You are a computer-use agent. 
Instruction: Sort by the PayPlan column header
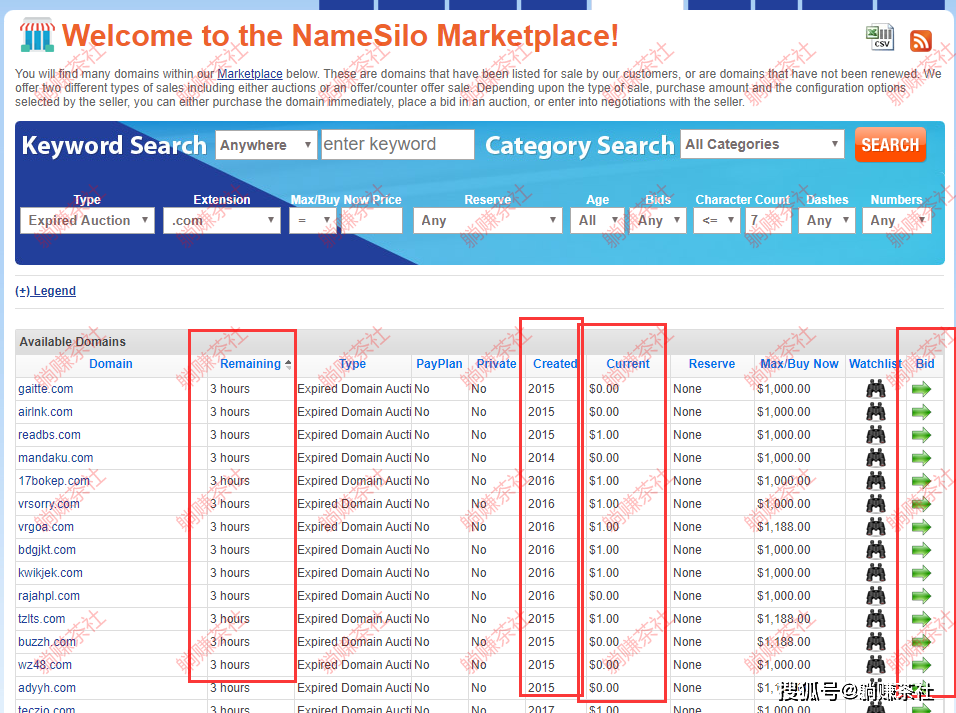[439, 364]
